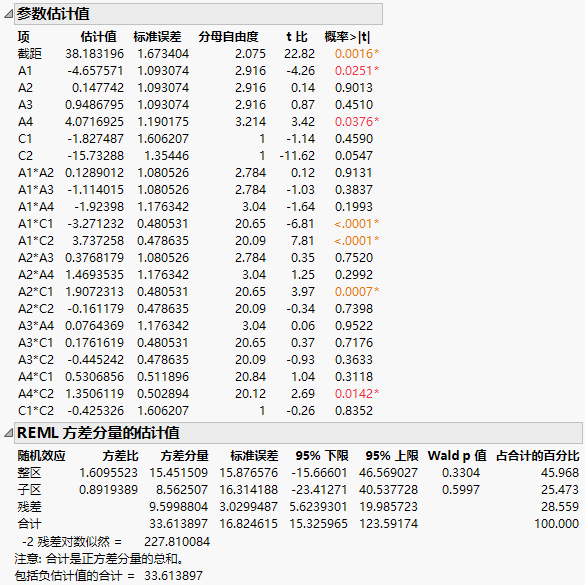Click estimate 0.9486795
The image size is (585, 585).
coord(94,105)
